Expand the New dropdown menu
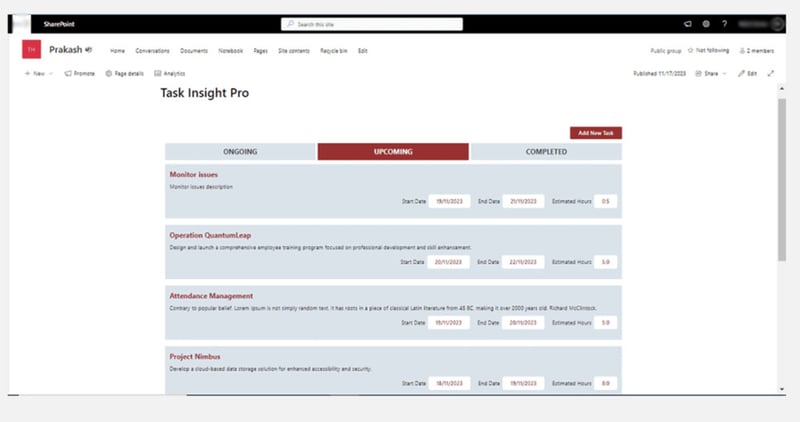The image size is (800, 422). [x=38, y=73]
